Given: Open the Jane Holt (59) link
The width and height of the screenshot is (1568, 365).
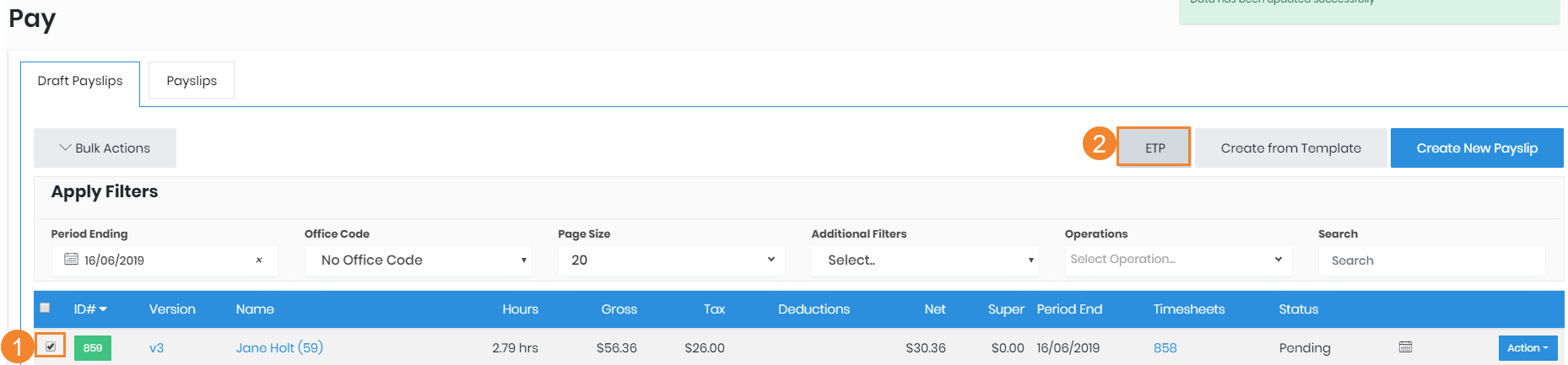Looking at the screenshot, I should [279, 348].
